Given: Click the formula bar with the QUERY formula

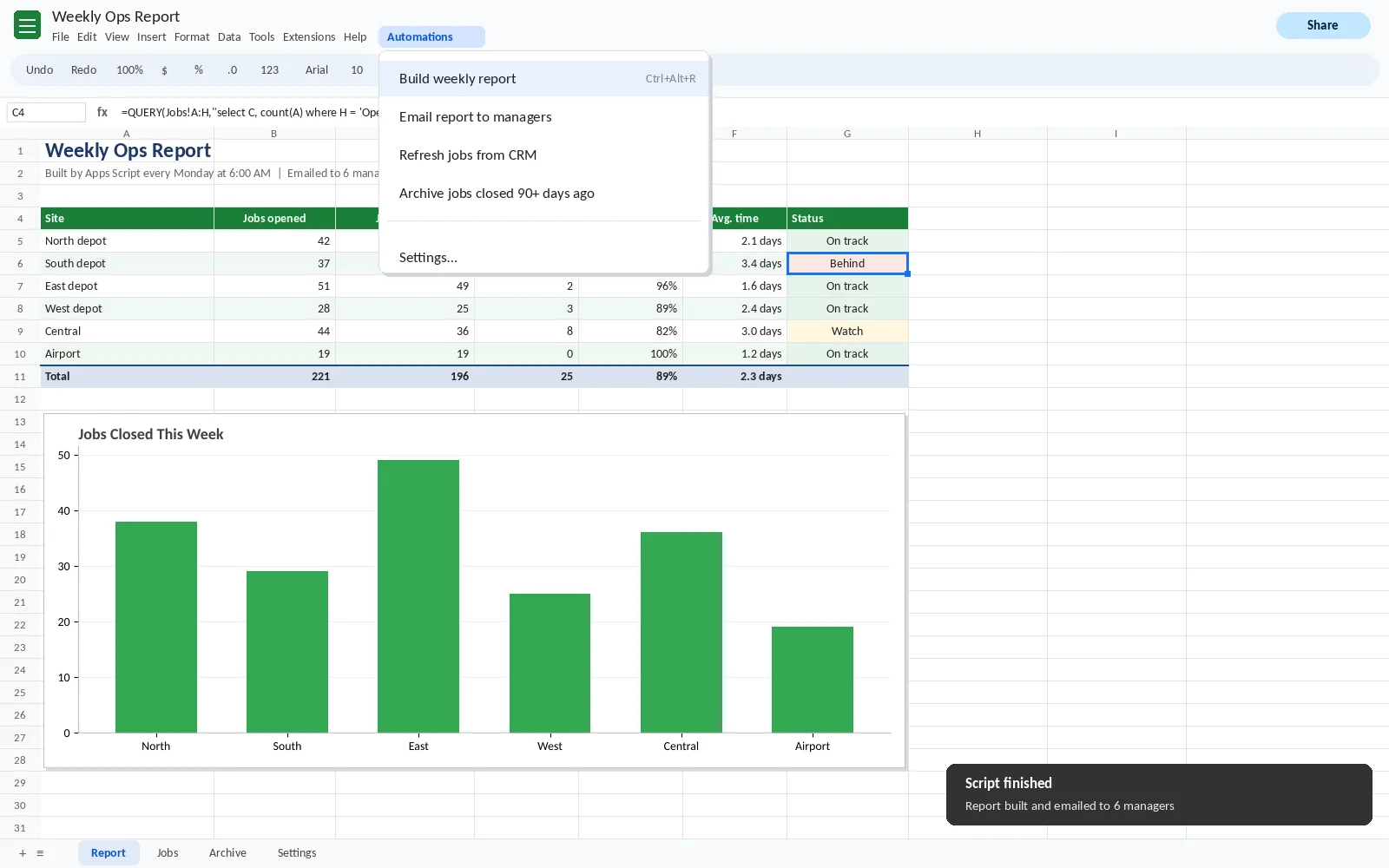Looking at the screenshot, I should (250, 112).
